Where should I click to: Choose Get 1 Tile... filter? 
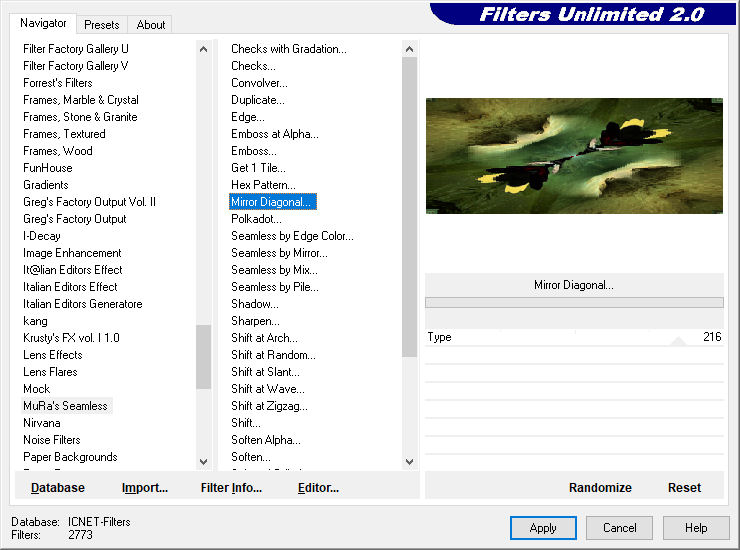[258, 168]
